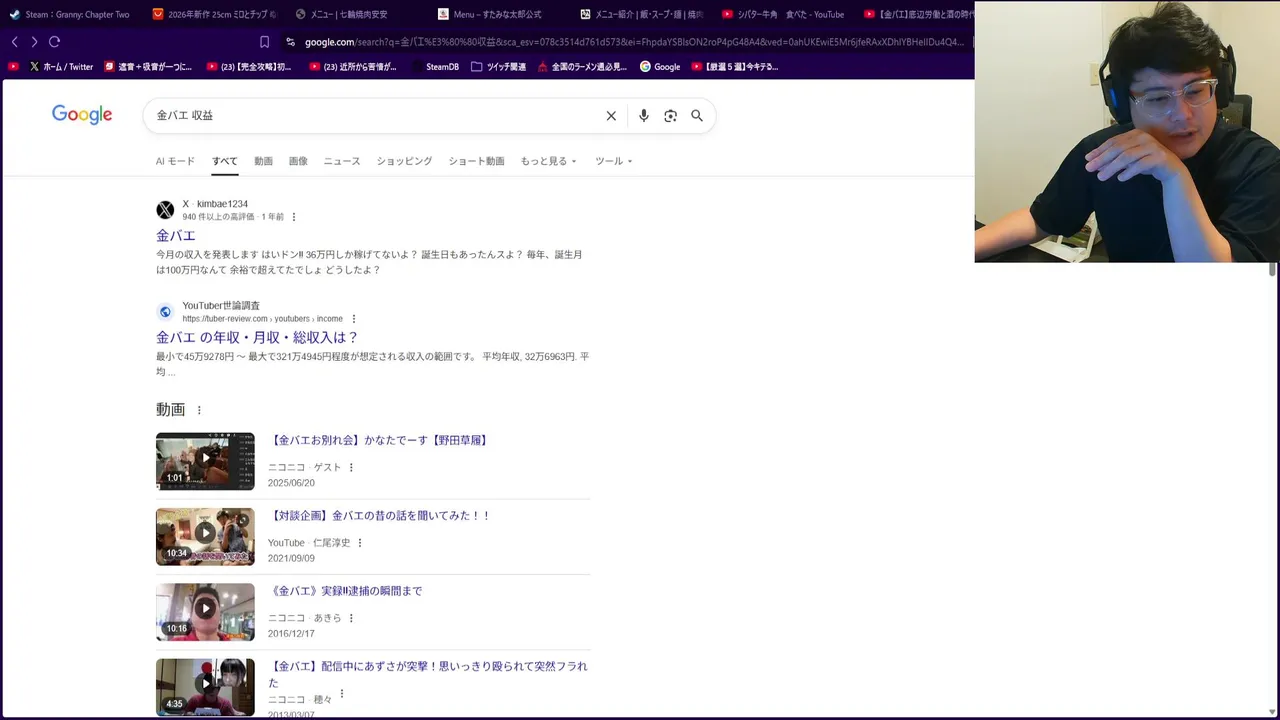Select the ニュース results tab
The width and height of the screenshot is (1280, 720).
click(x=342, y=161)
